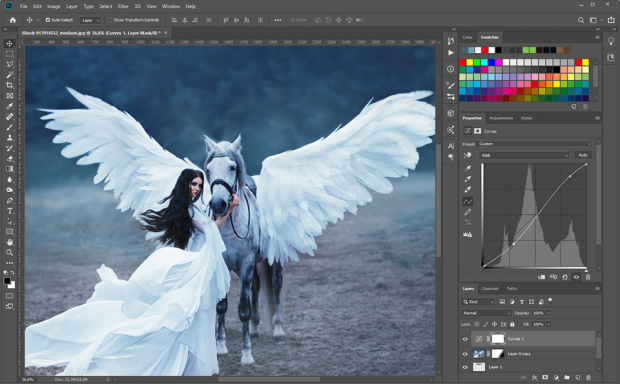Open the Window menu
The width and height of the screenshot is (620, 384).
[171, 6]
